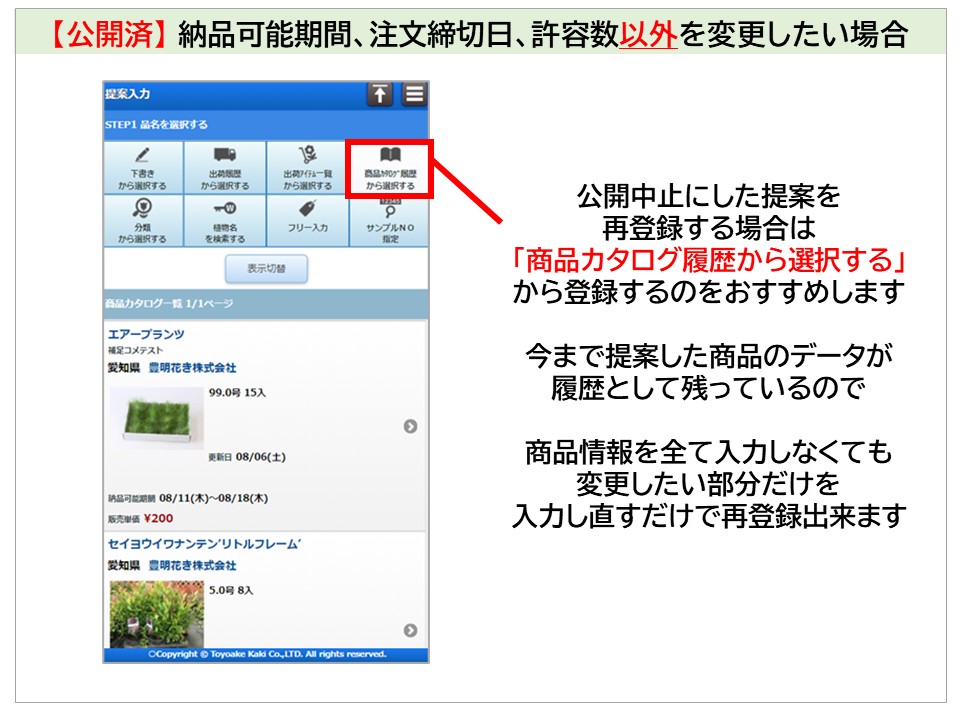960x720 pixels.
Task: Click 豊明花き株式会社 under エアープランツ
Action: pos(192,368)
